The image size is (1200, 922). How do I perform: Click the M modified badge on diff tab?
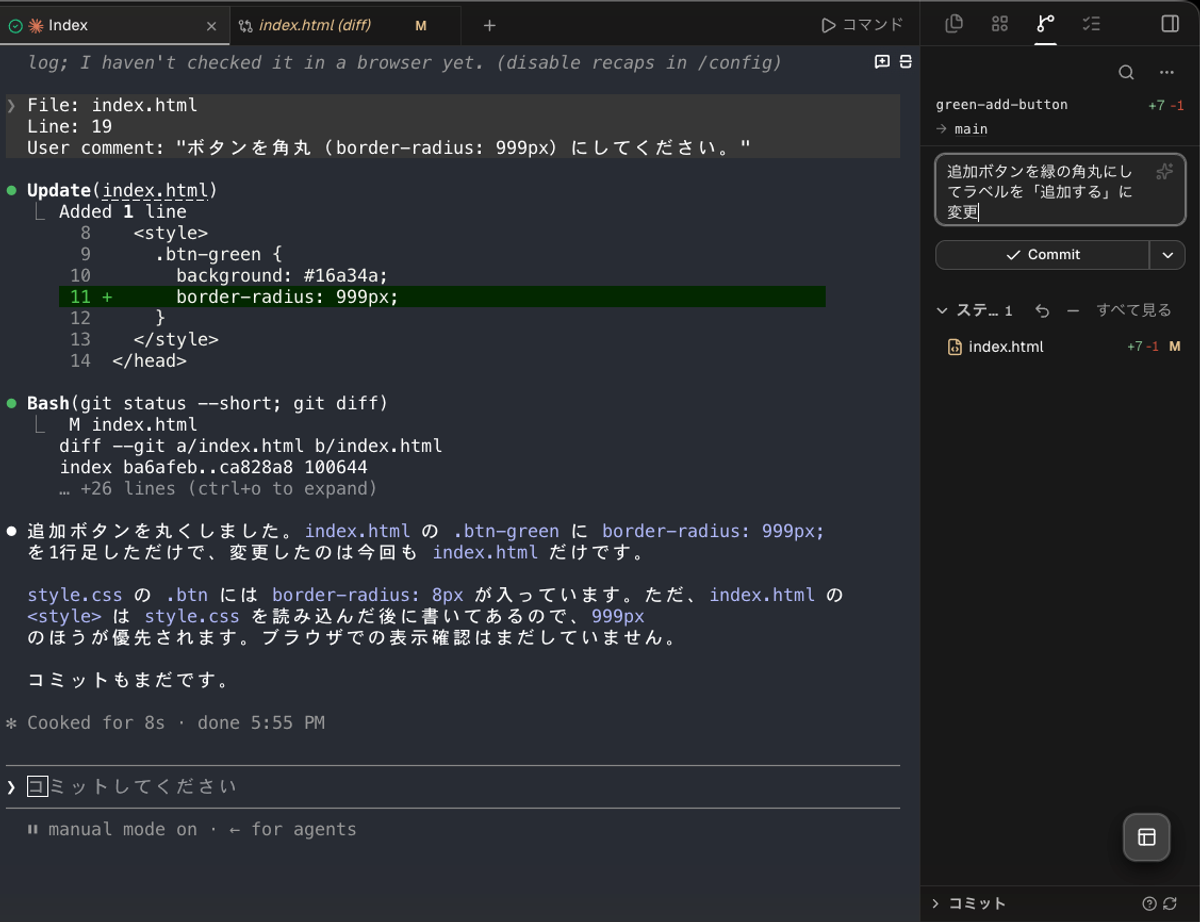421,26
